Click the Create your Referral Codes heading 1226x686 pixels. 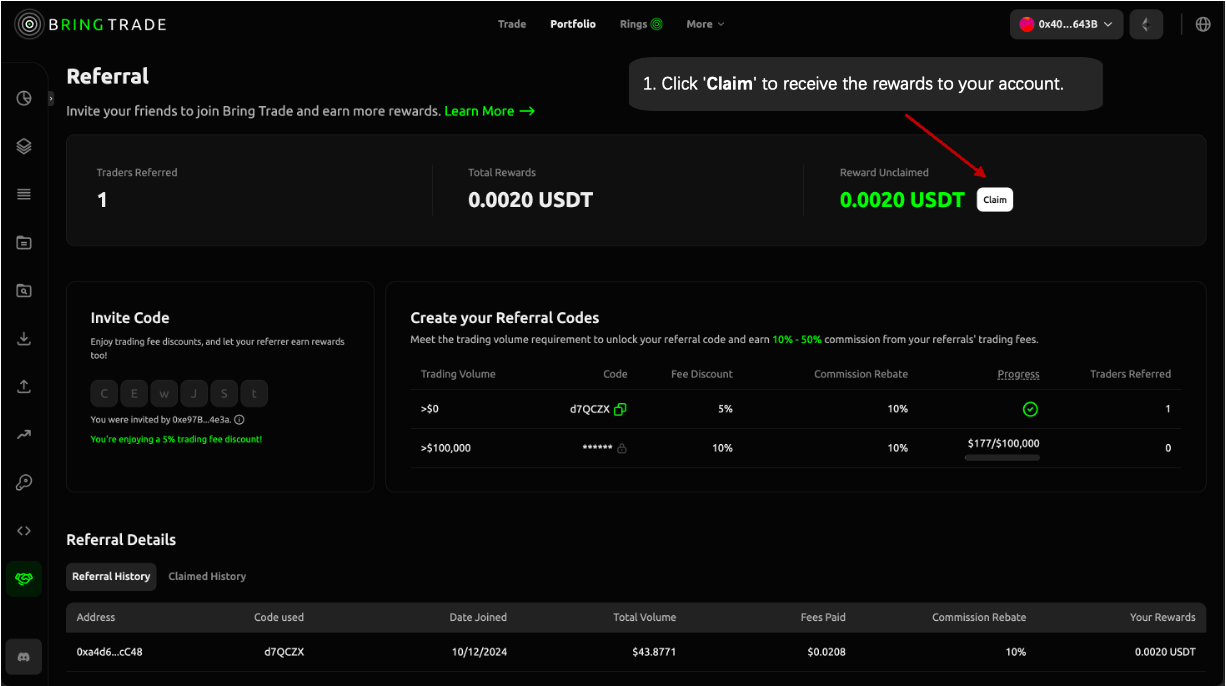[x=505, y=318]
